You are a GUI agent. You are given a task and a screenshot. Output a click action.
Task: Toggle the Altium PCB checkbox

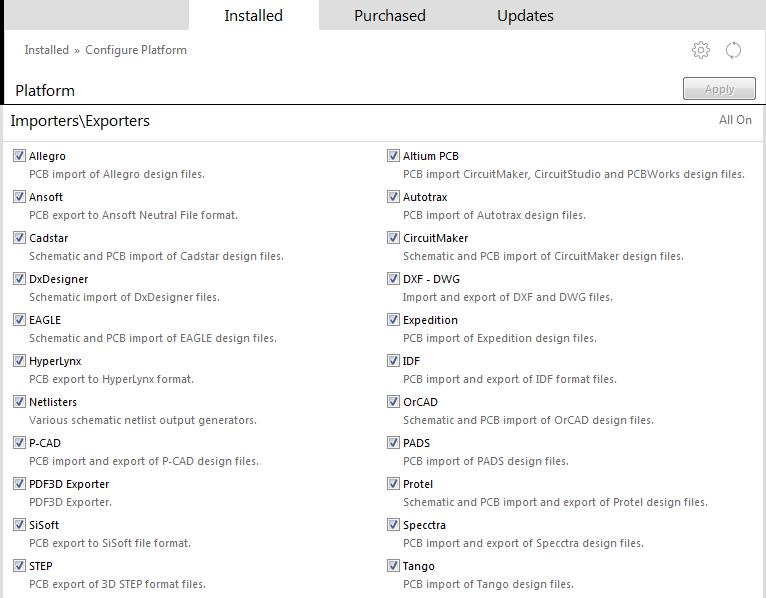tap(393, 155)
